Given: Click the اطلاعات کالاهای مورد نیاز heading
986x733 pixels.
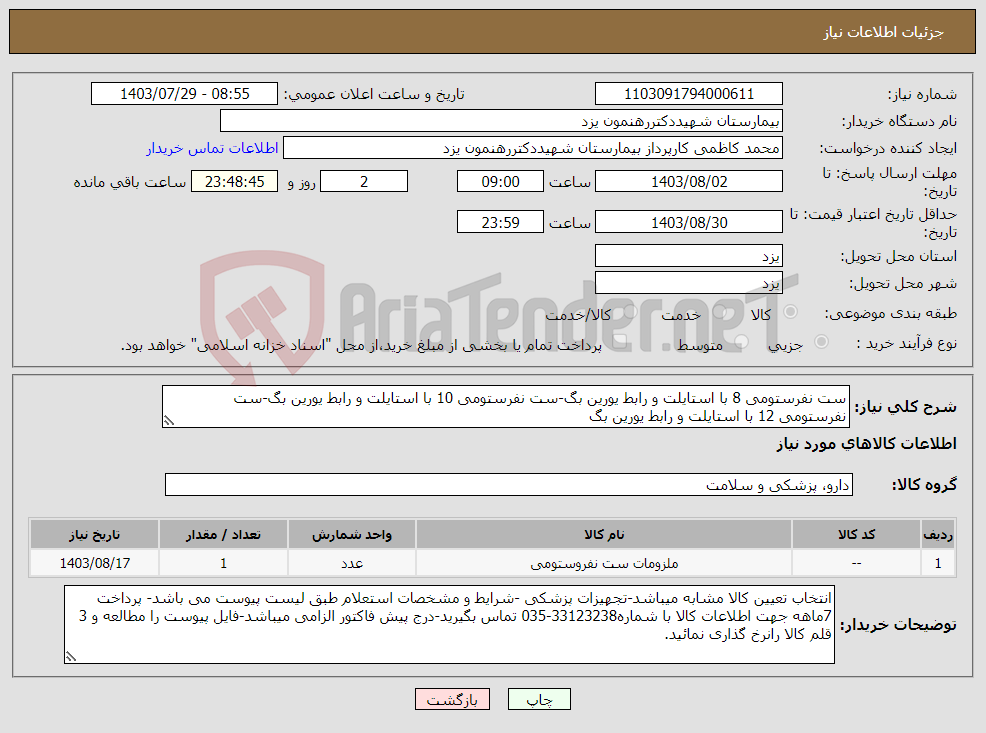Looking at the screenshot, I should [866, 444].
